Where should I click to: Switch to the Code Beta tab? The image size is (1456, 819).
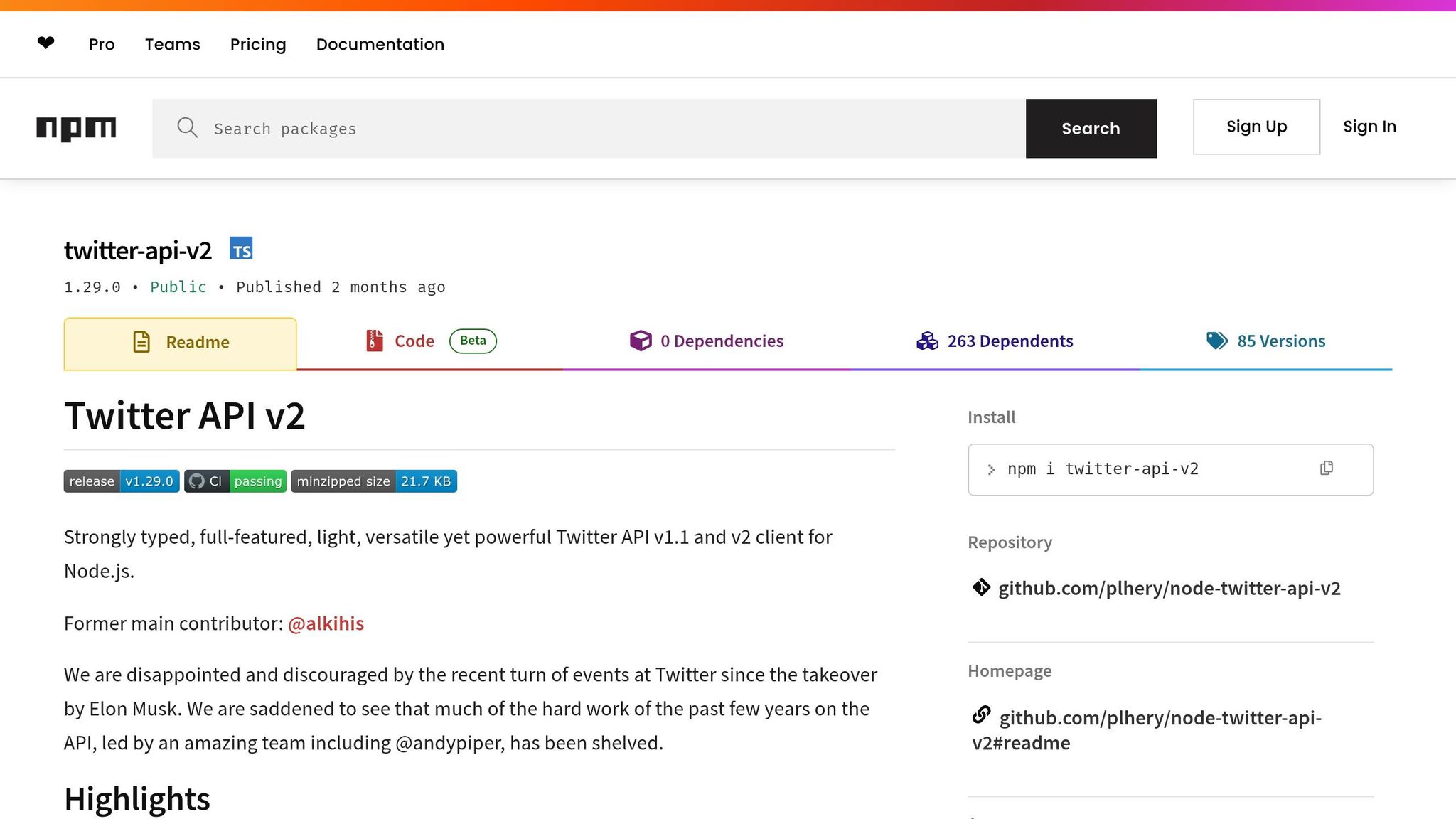414,341
